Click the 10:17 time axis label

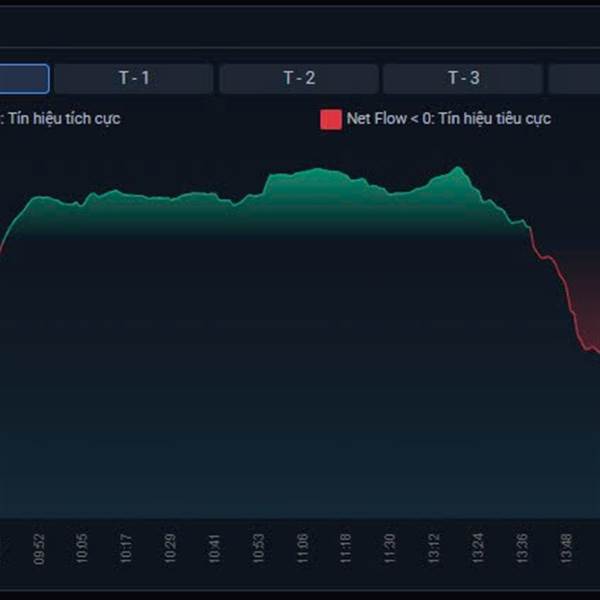point(126,549)
